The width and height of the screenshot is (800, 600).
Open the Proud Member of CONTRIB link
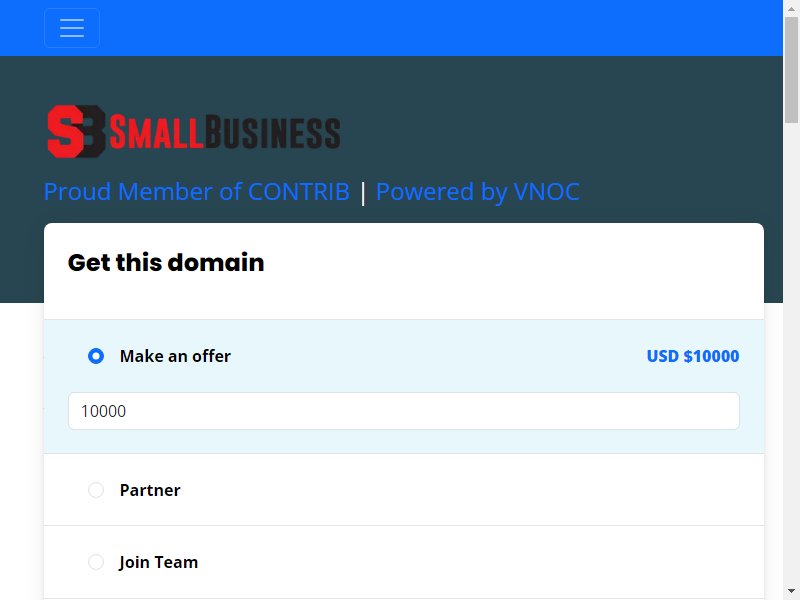(x=197, y=192)
